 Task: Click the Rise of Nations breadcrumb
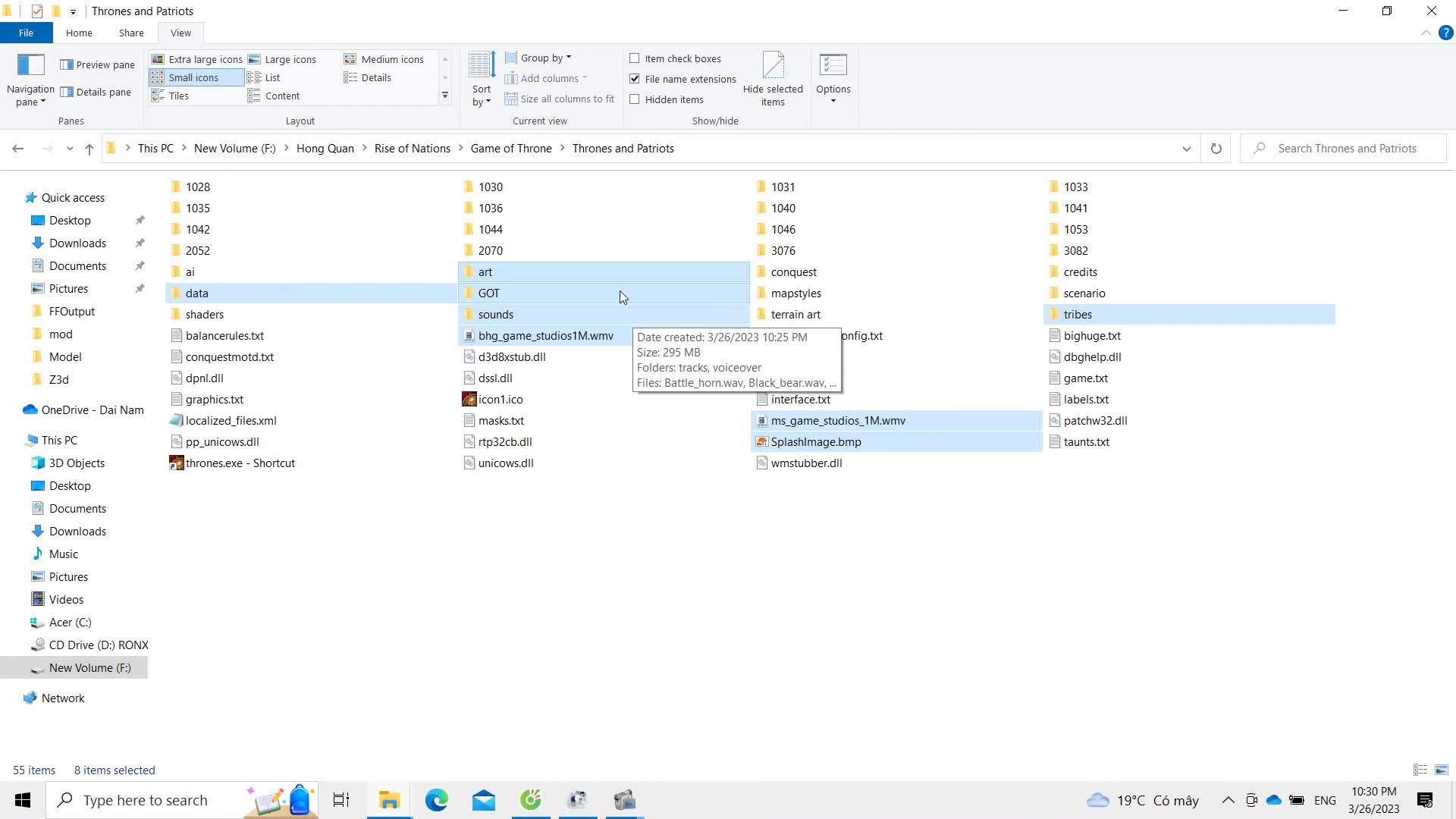click(x=413, y=149)
